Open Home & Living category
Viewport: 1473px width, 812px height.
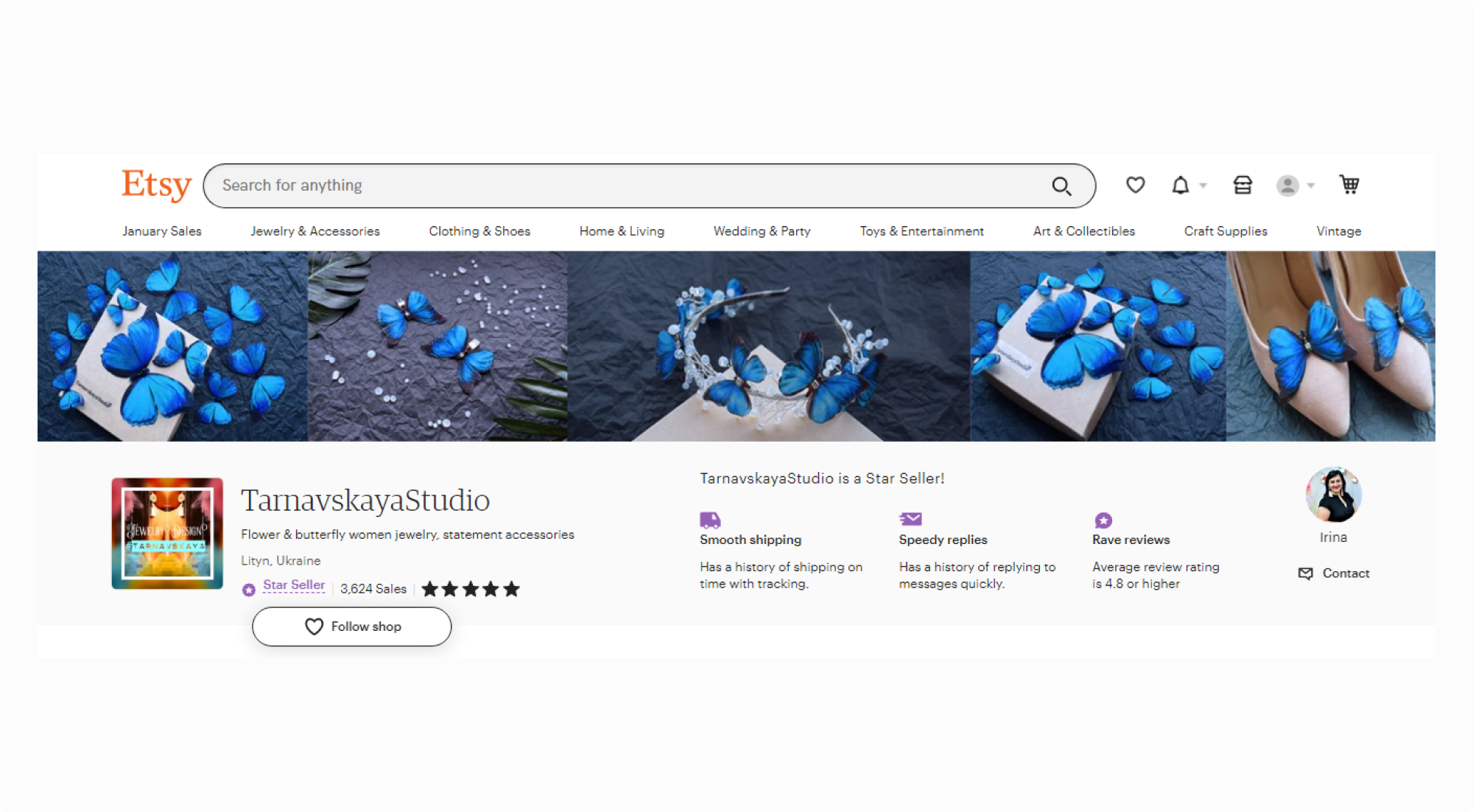point(622,231)
